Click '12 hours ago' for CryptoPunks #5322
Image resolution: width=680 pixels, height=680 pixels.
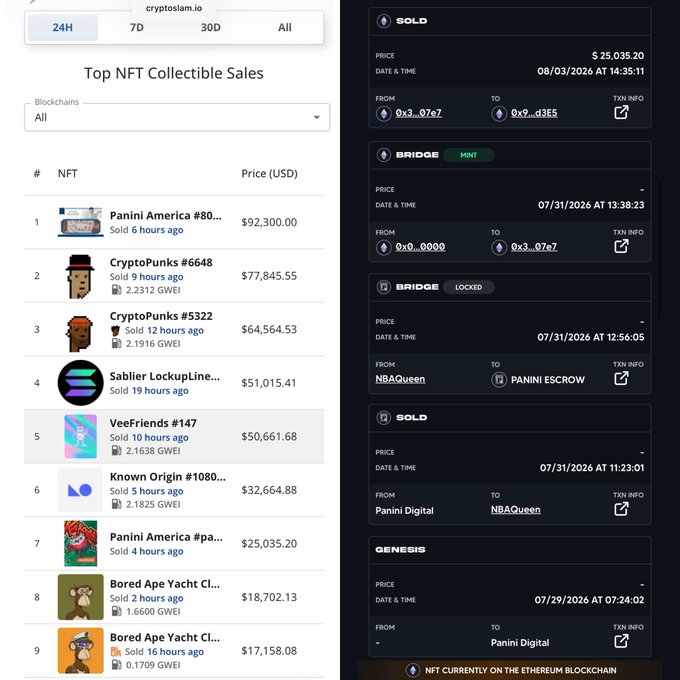[175, 330]
